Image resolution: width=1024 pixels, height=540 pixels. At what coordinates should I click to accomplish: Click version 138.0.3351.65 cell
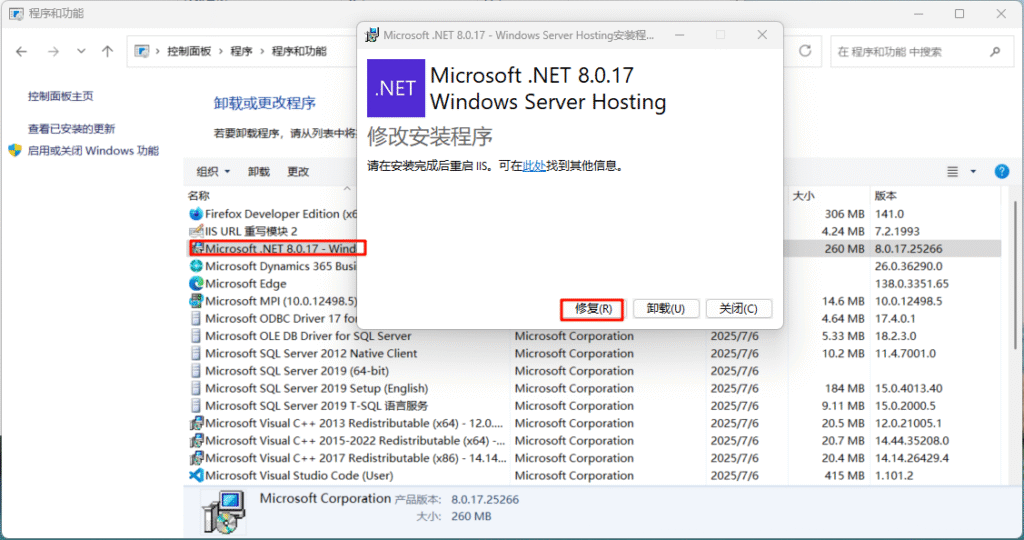pos(912,284)
